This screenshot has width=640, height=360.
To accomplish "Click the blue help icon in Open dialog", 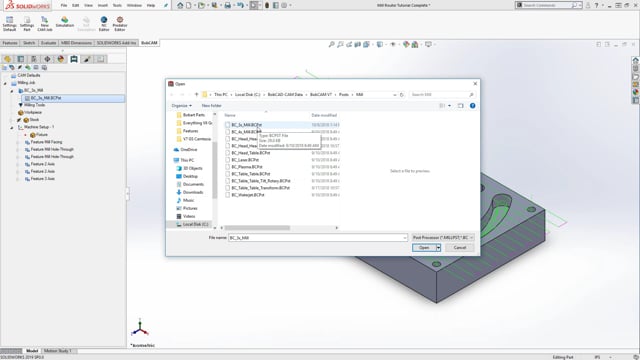I will point(472,106).
